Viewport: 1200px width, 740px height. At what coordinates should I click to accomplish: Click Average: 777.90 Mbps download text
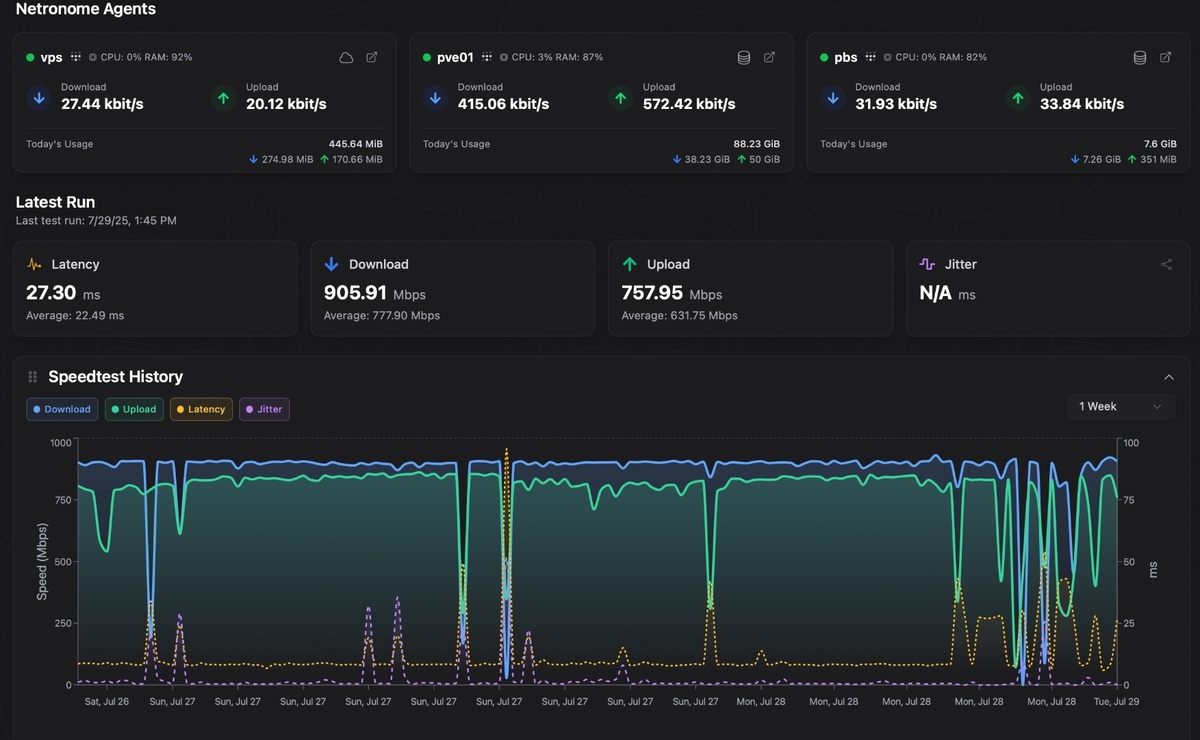[382, 315]
